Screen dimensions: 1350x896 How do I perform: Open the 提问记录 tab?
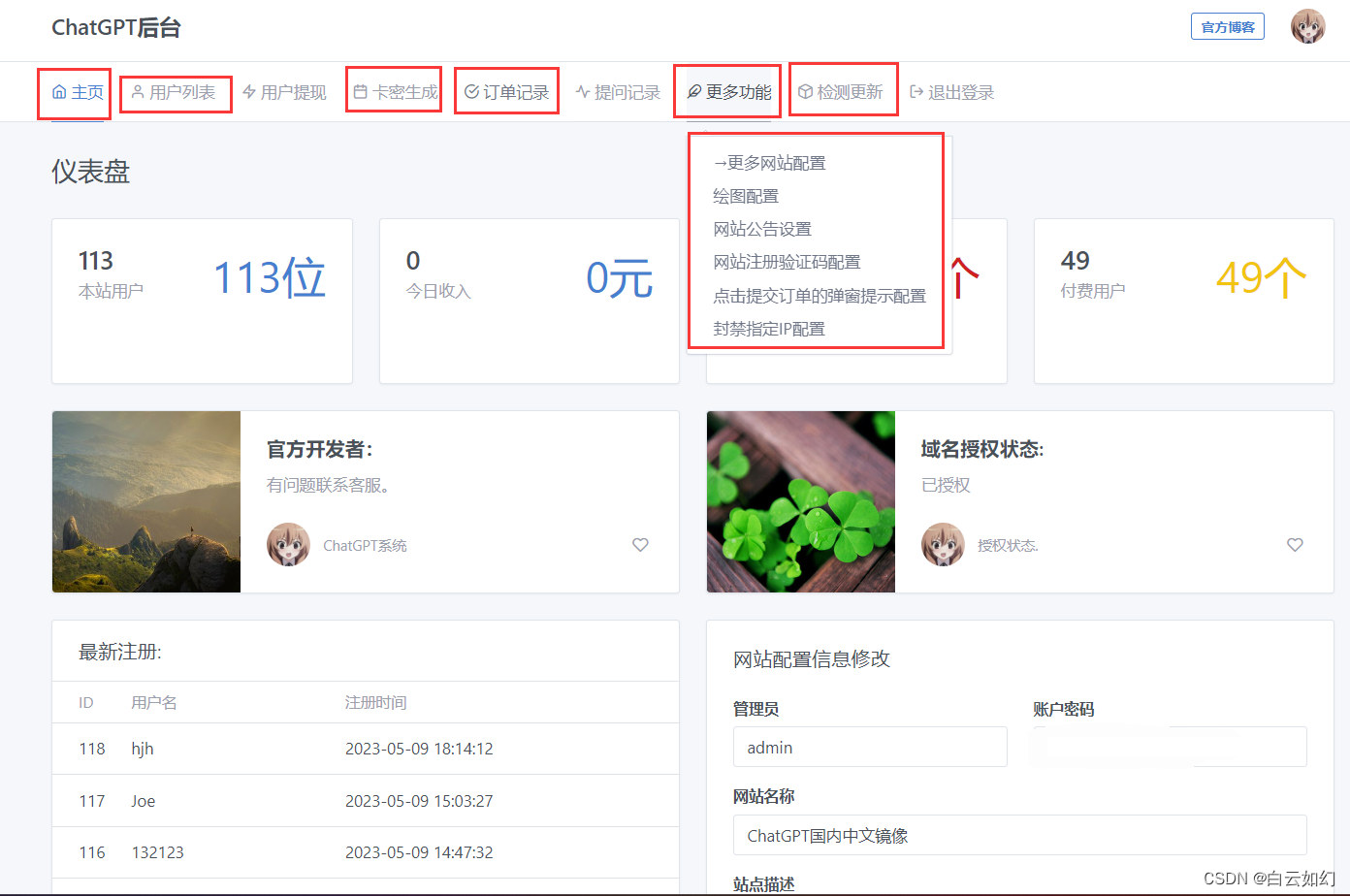(618, 92)
